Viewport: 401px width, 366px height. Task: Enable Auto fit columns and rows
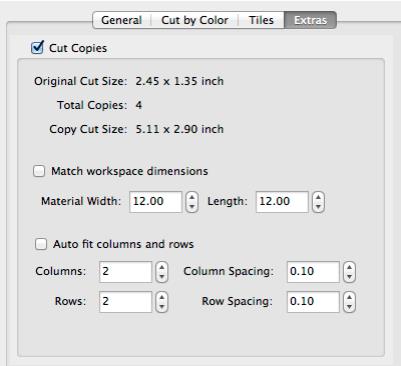pos(41,244)
